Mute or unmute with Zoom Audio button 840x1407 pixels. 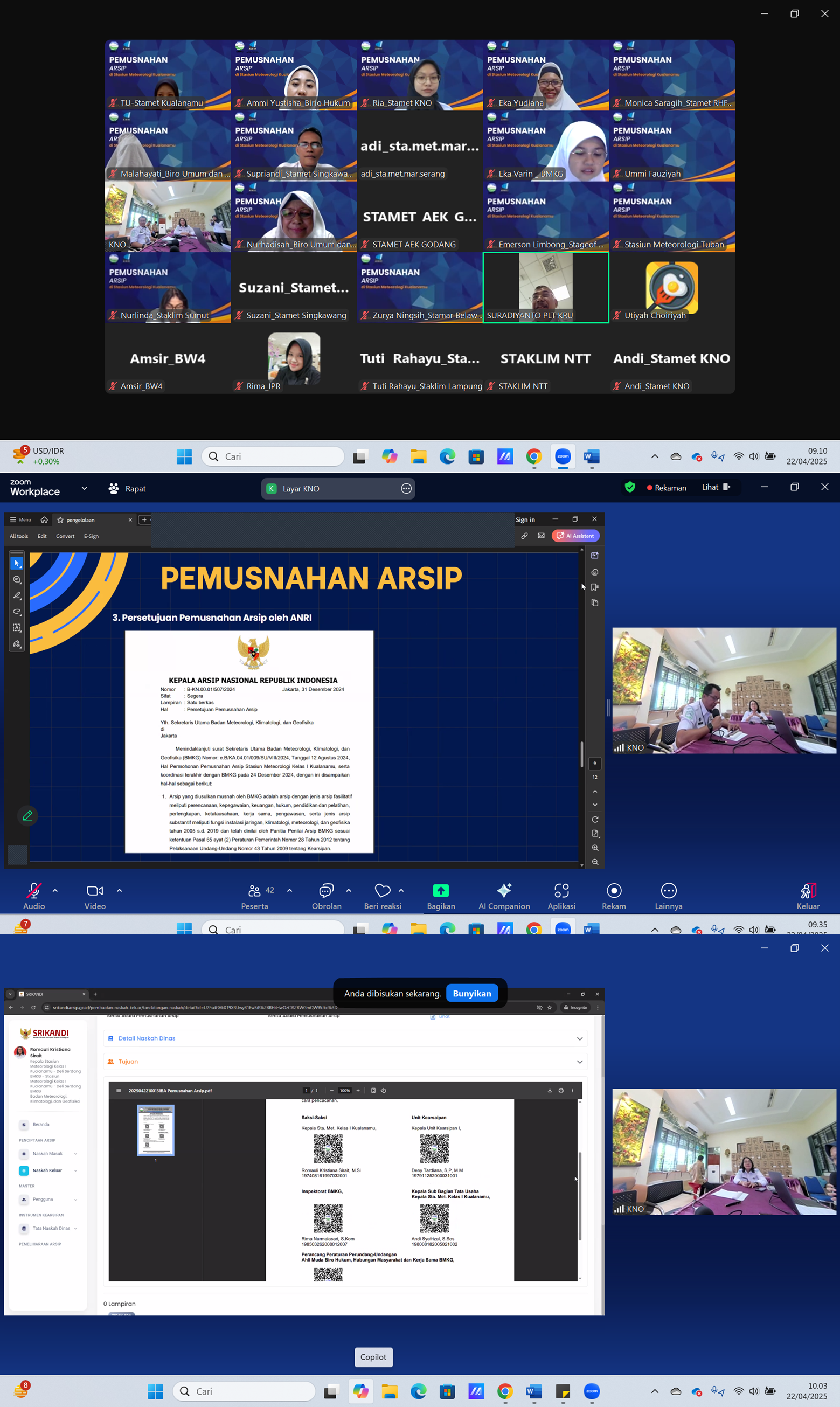click(x=34, y=896)
